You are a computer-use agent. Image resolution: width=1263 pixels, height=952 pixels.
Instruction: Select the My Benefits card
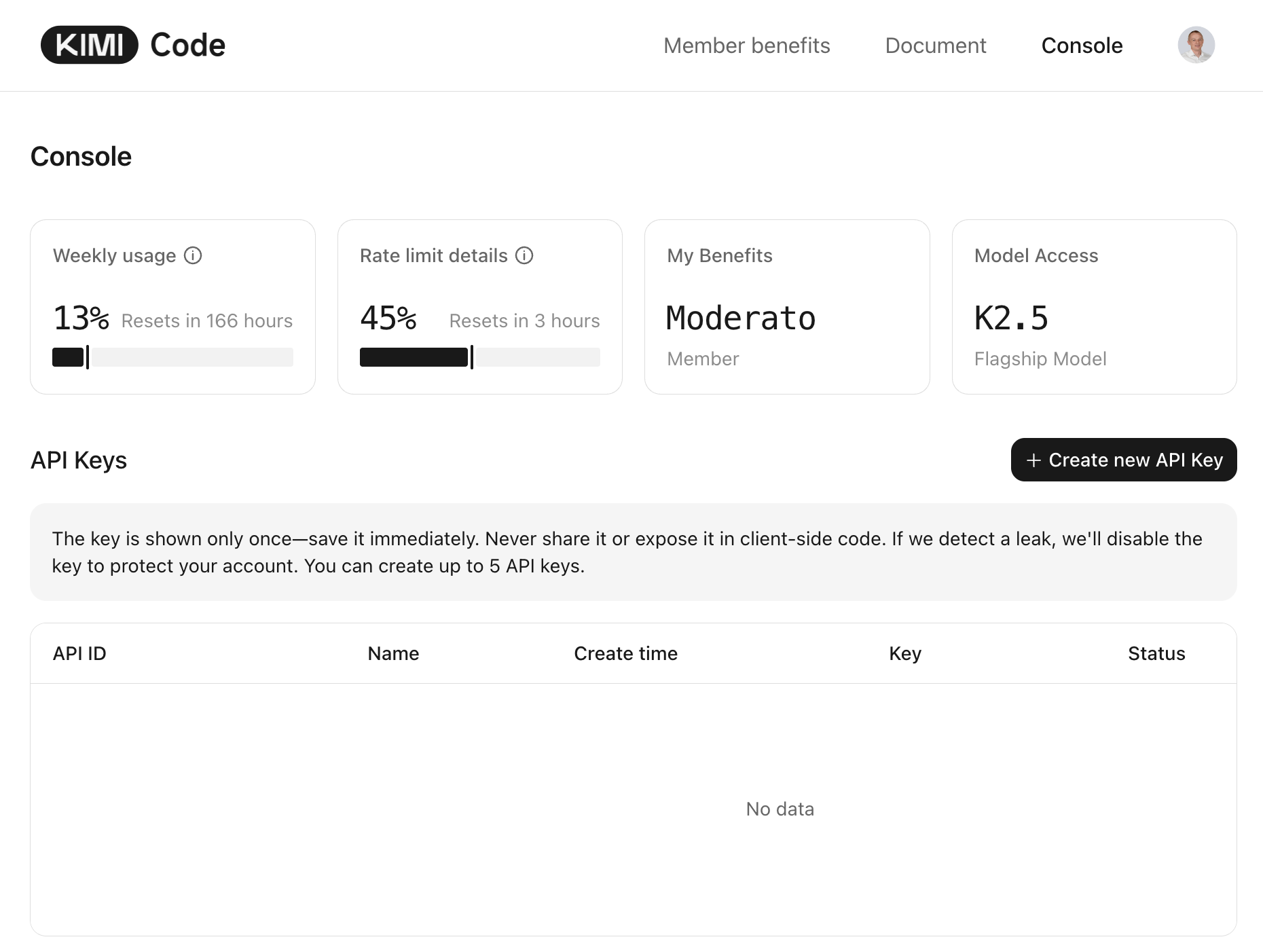(786, 306)
